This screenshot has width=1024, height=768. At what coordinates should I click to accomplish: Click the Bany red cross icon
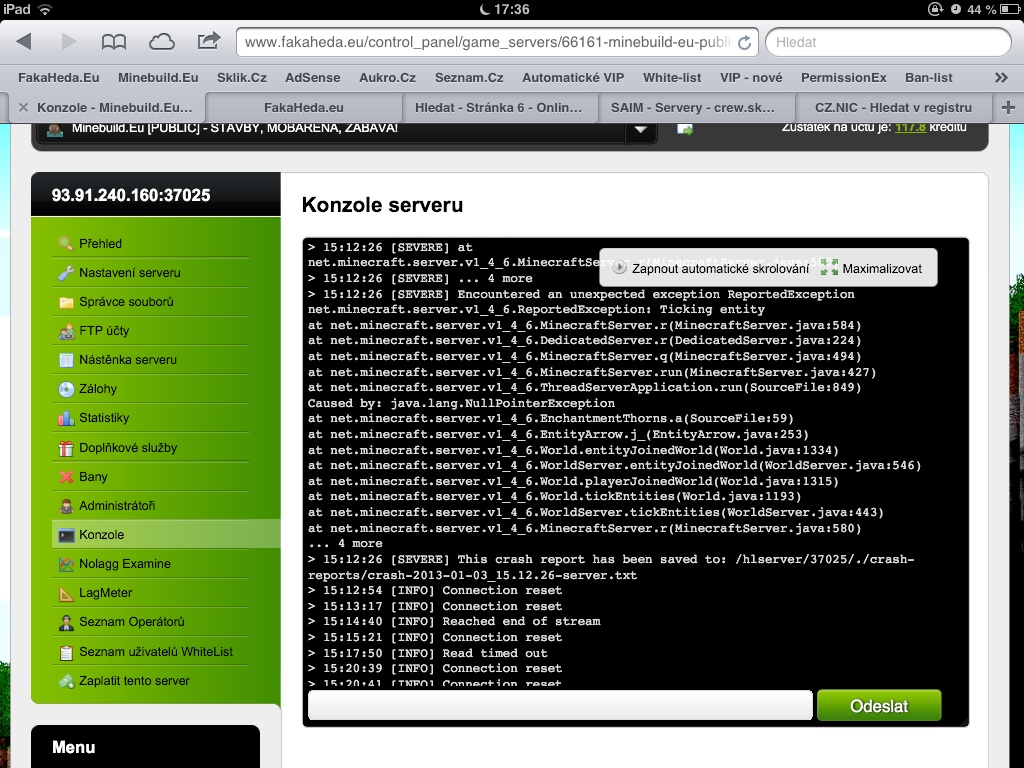(66, 477)
